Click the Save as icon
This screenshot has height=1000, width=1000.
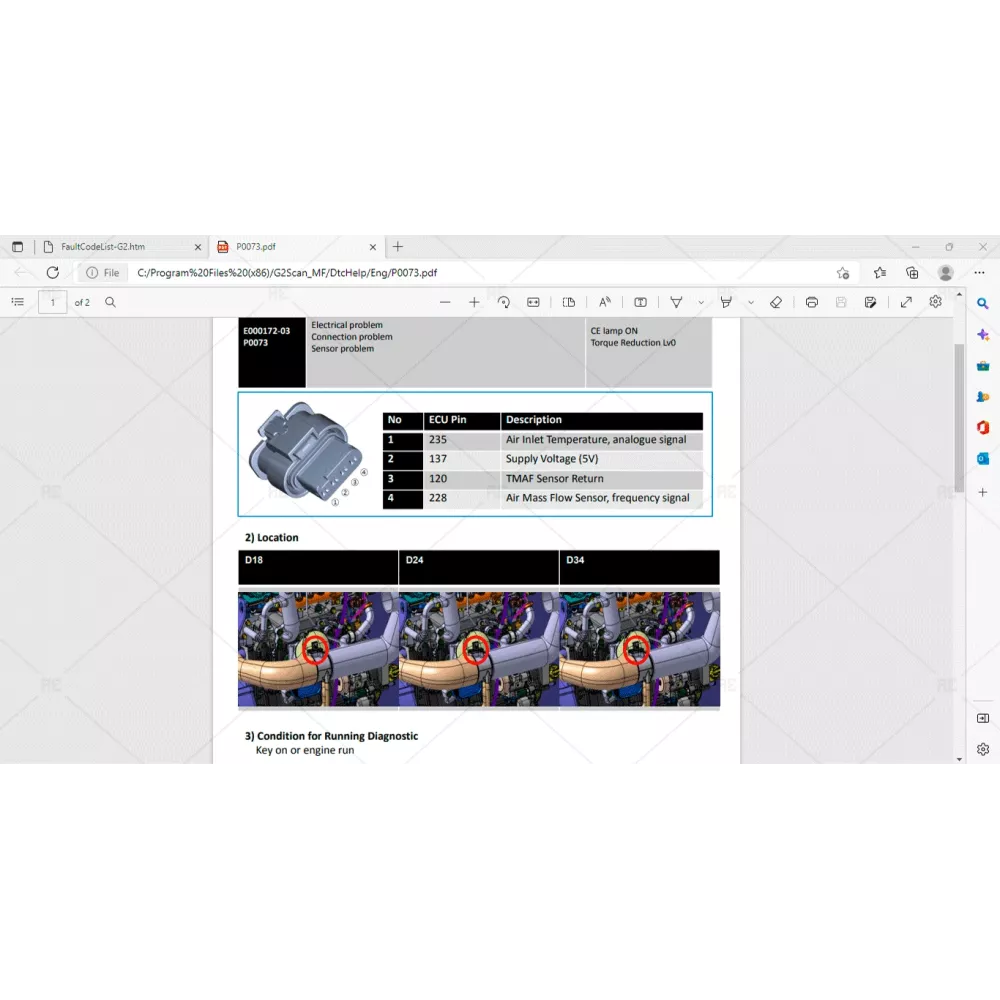pyautogui.click(x=870, y=302)
